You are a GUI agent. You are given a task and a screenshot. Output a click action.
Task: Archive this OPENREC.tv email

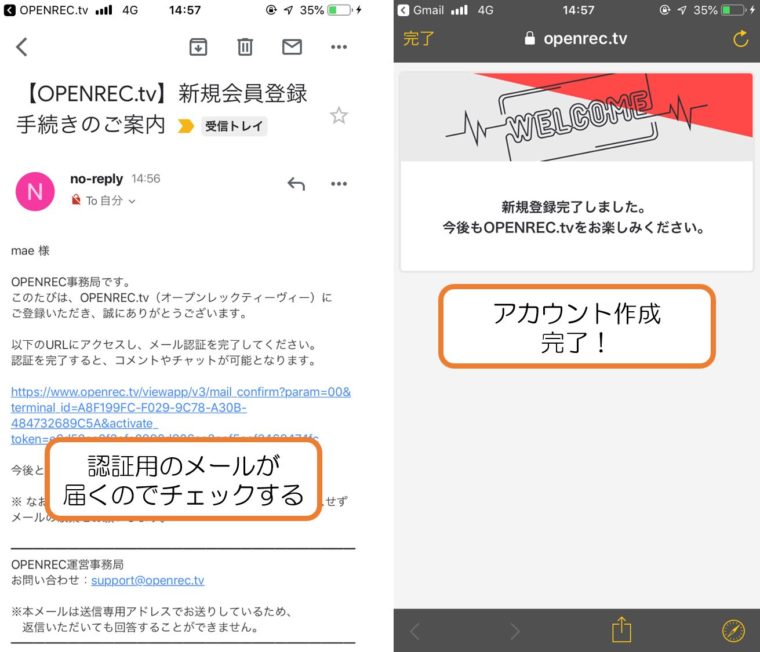click(x=198, y=47)
